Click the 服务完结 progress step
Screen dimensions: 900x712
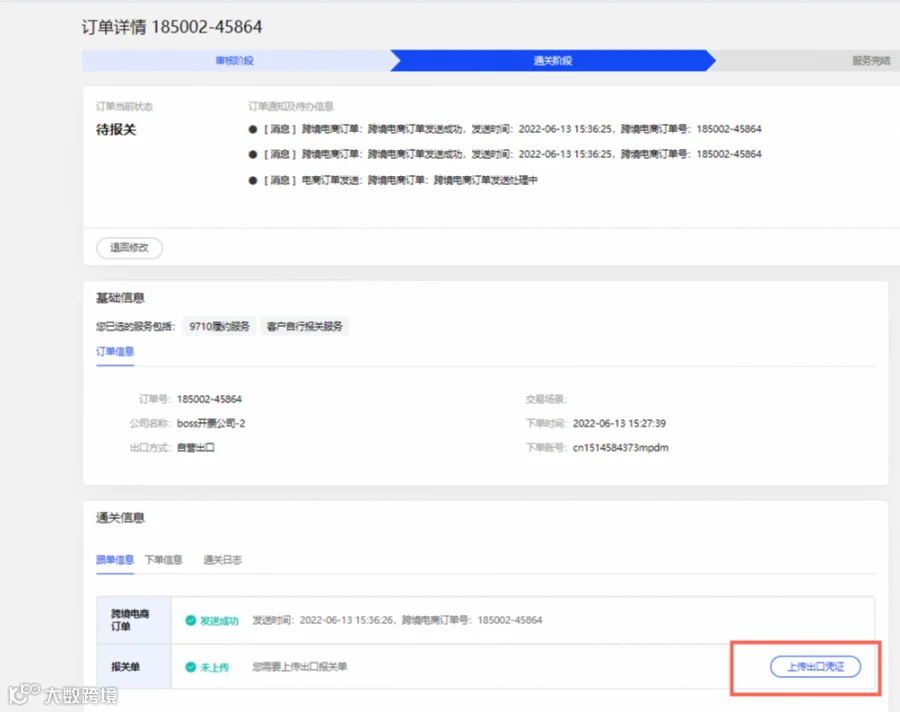pyautogui.click(x=871, y=60)
